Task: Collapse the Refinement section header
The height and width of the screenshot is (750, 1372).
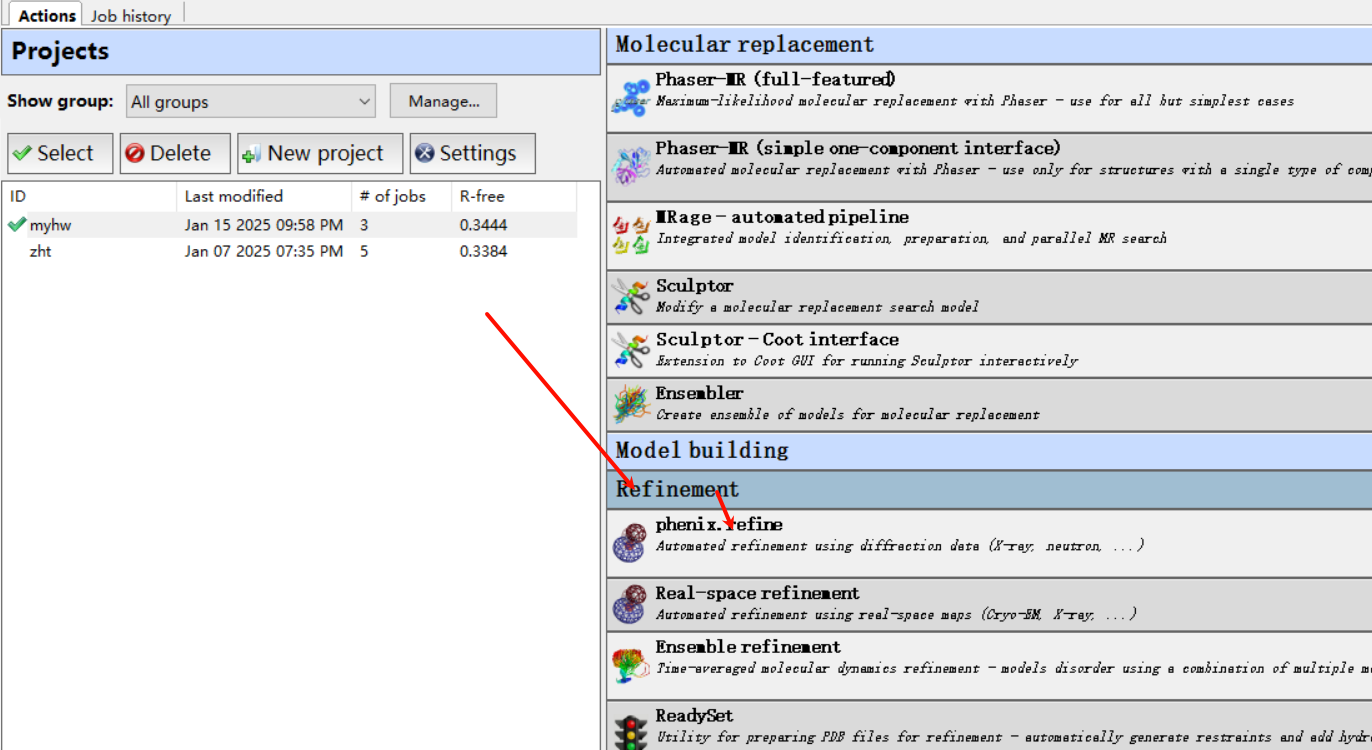Action: coord(989,490)
